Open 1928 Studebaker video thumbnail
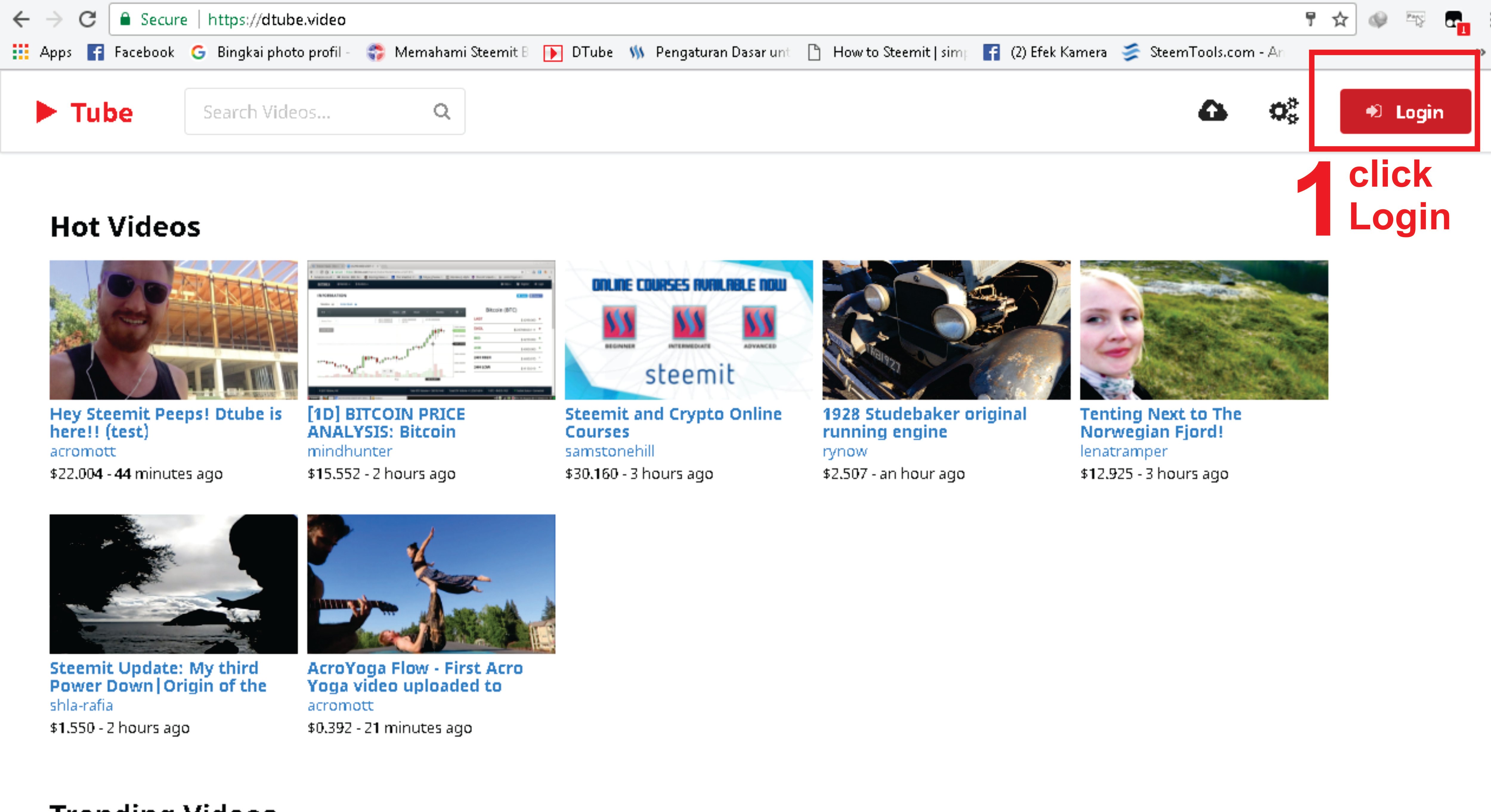Image resolution: width=1491 pixels, height=812 pixels. [x=946, y=330]
